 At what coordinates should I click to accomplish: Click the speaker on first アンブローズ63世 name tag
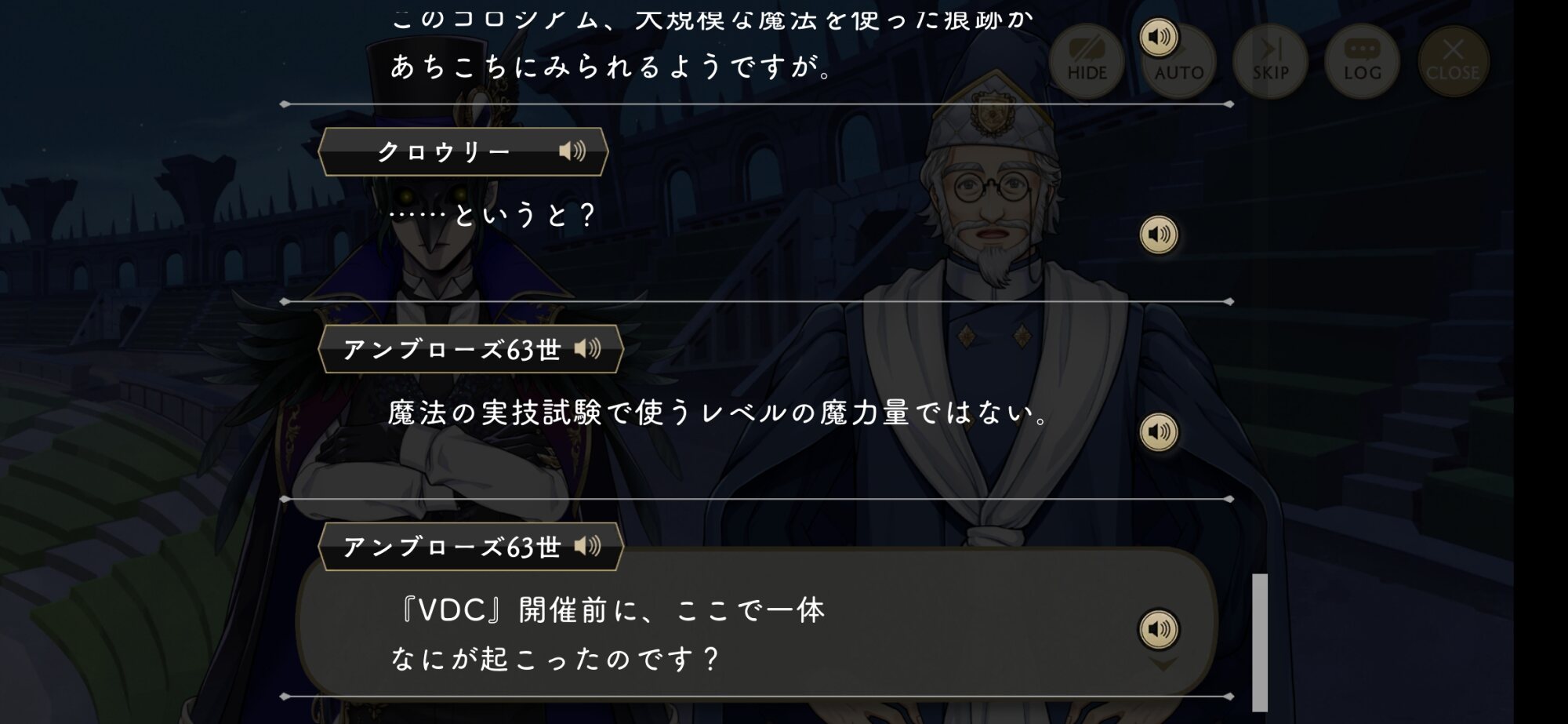pos(588,348)
